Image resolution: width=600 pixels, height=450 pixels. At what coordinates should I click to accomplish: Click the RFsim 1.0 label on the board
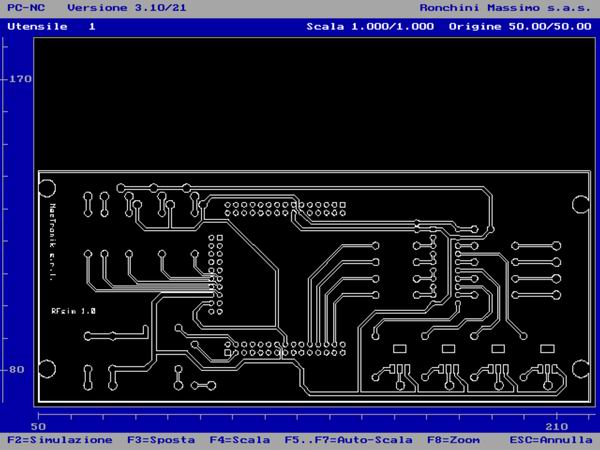[x=73, y=311]
